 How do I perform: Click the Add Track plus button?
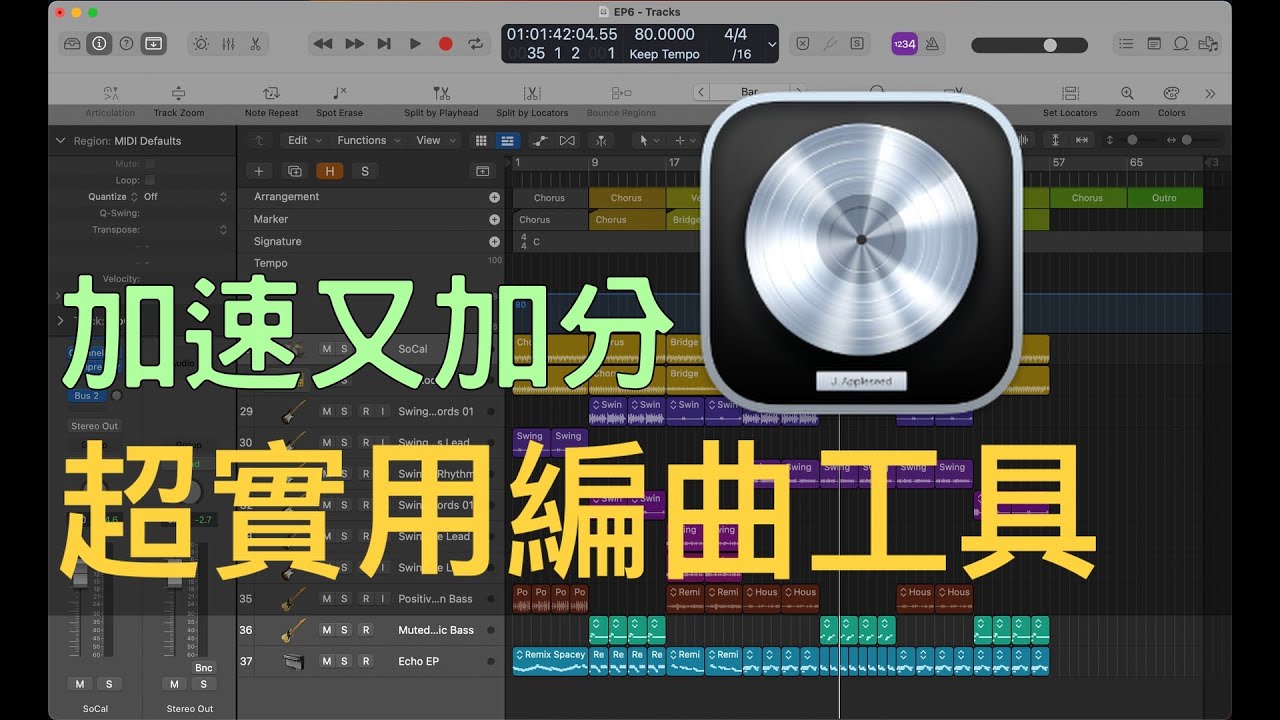(259, 171)
